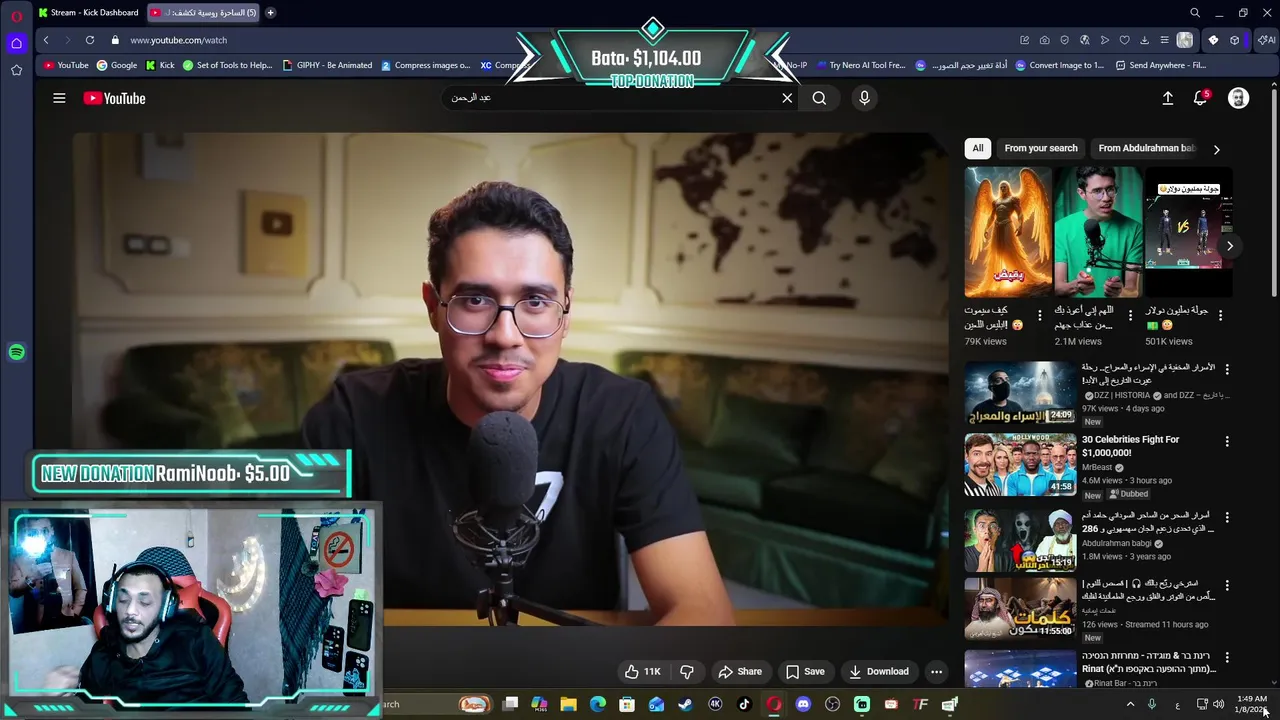Screen dimensions: 1280x720
Task: Open the golden angel Short thumbnail
Action: tap(1008, 232)
